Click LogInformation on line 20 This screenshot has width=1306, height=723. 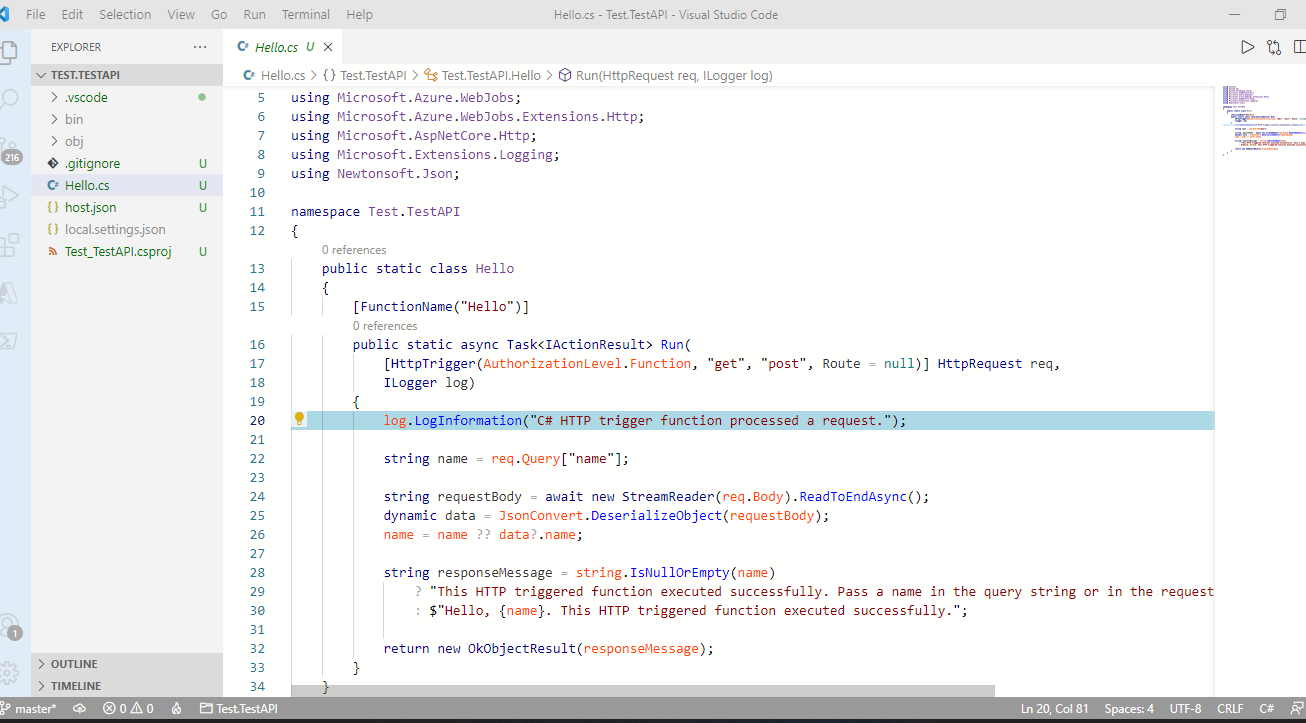click(468, 420)
